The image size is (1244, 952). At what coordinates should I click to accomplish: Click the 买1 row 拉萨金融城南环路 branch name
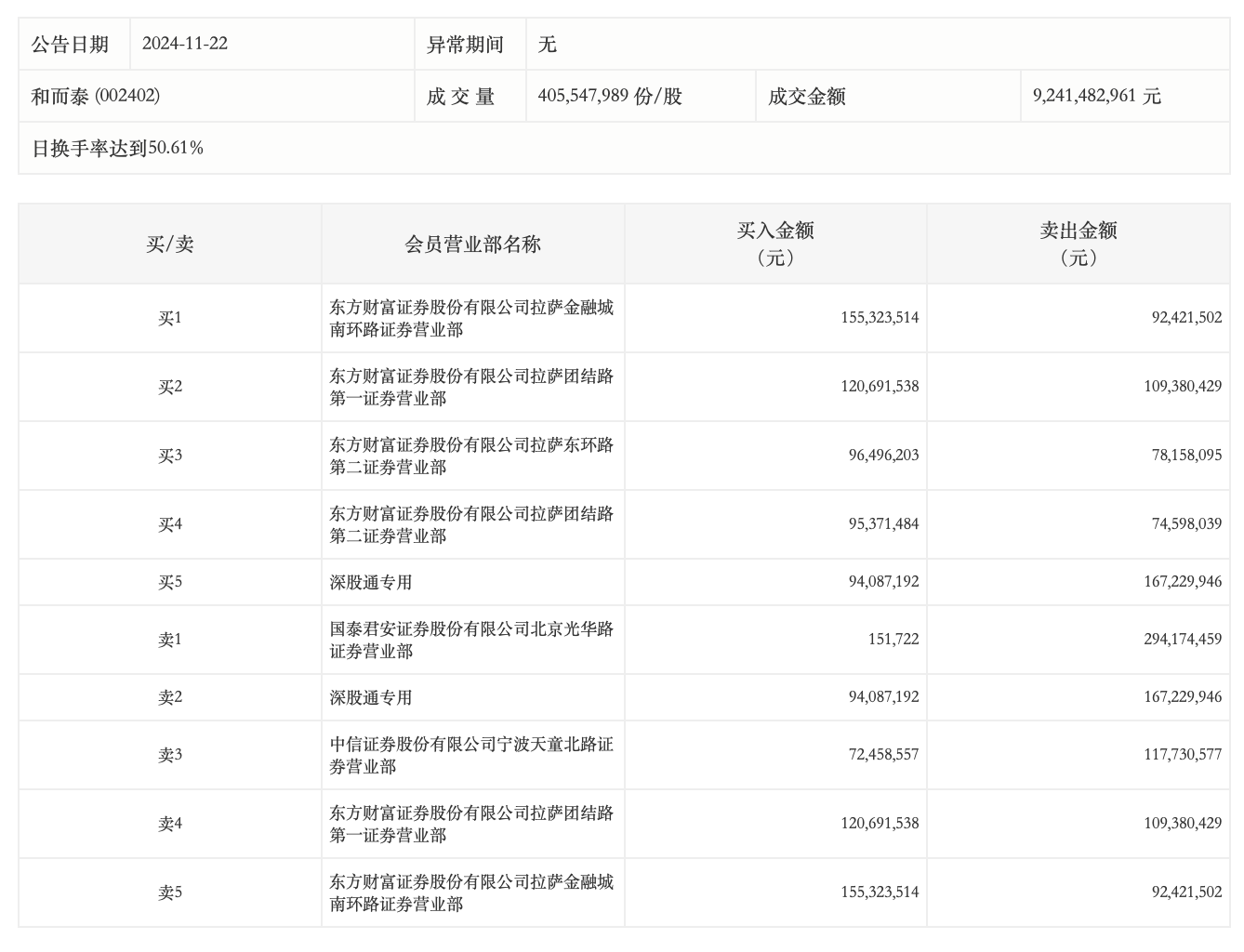pyautogui.click(x=471, y=319)
